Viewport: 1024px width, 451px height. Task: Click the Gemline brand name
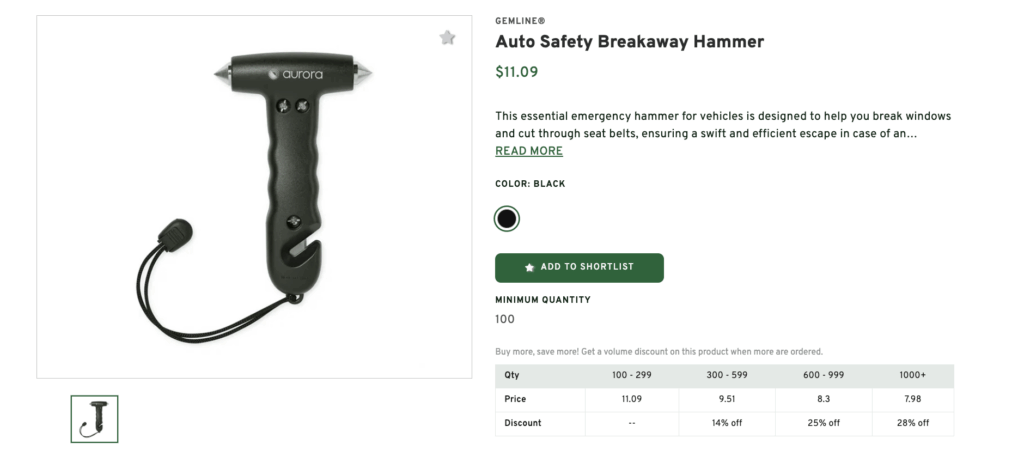point(522,20)
